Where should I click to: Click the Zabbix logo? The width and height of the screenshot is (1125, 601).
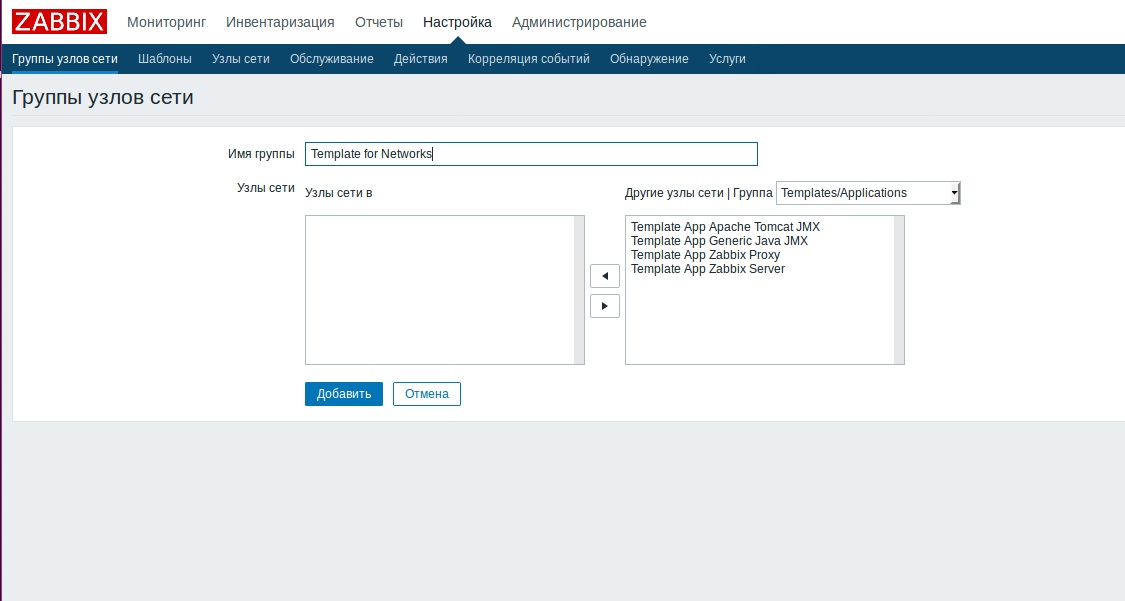[60, 22]
